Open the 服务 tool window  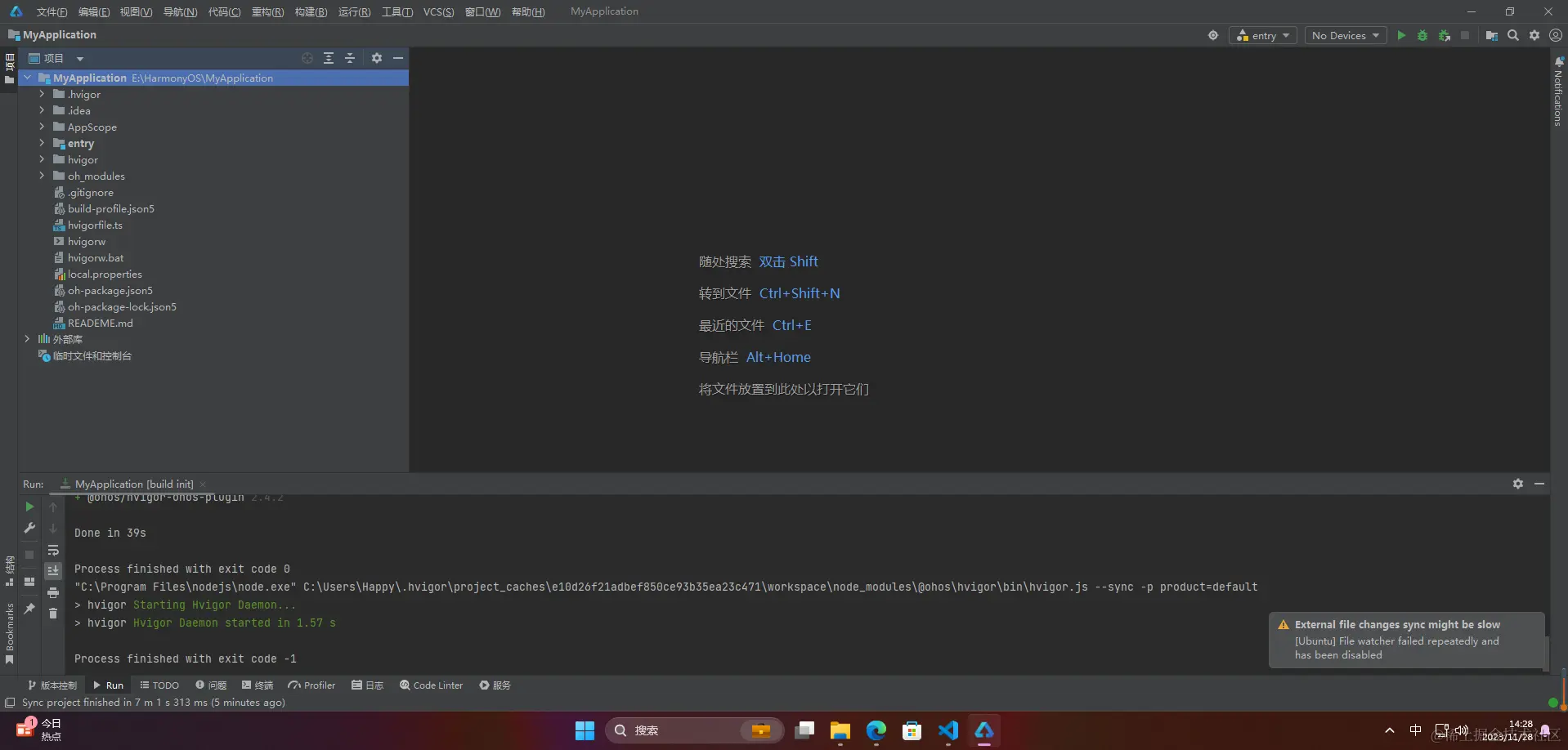tap(495, 685)
